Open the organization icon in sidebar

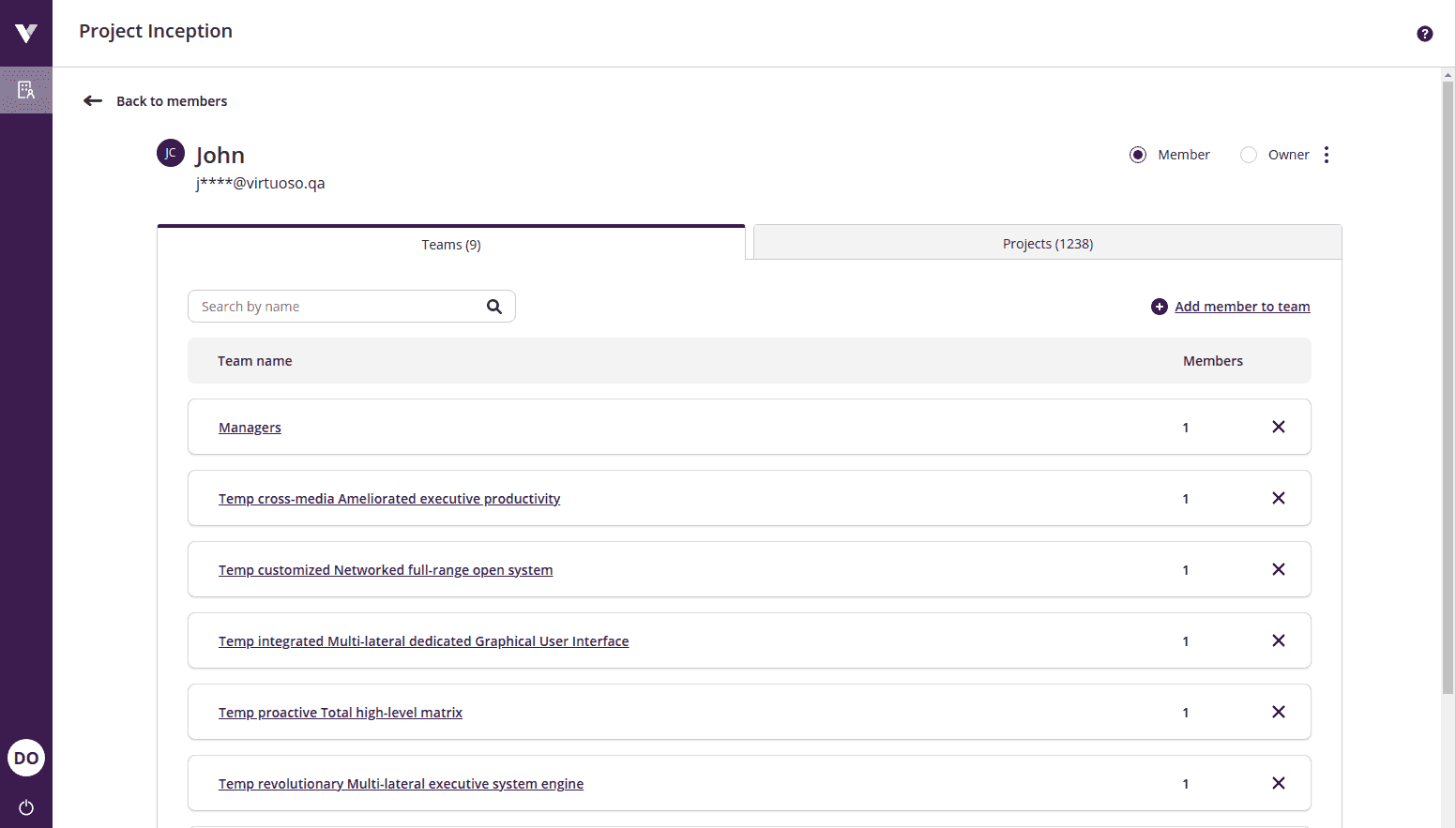point(26,90)
